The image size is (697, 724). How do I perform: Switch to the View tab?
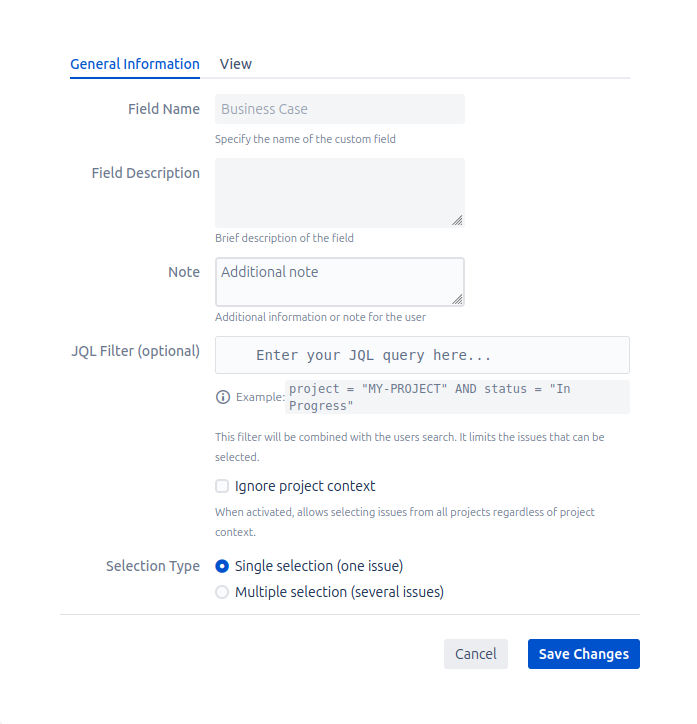coord(236,64)
